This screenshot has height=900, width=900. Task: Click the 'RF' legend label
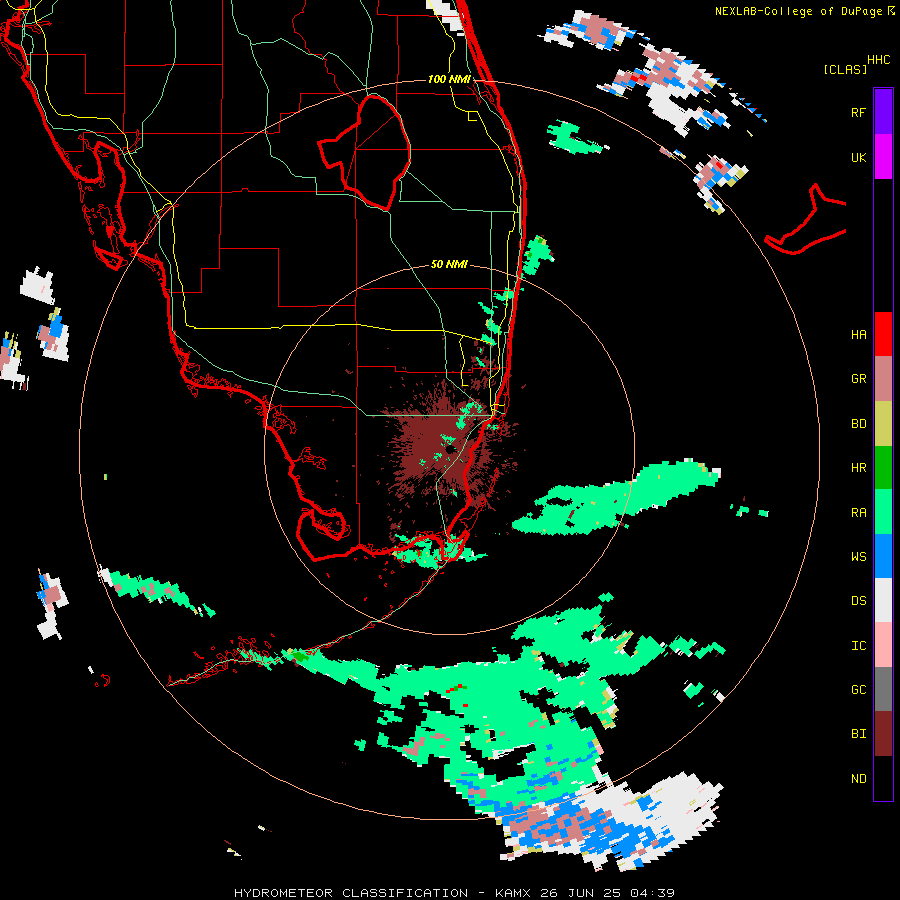(x=858, y=112)
